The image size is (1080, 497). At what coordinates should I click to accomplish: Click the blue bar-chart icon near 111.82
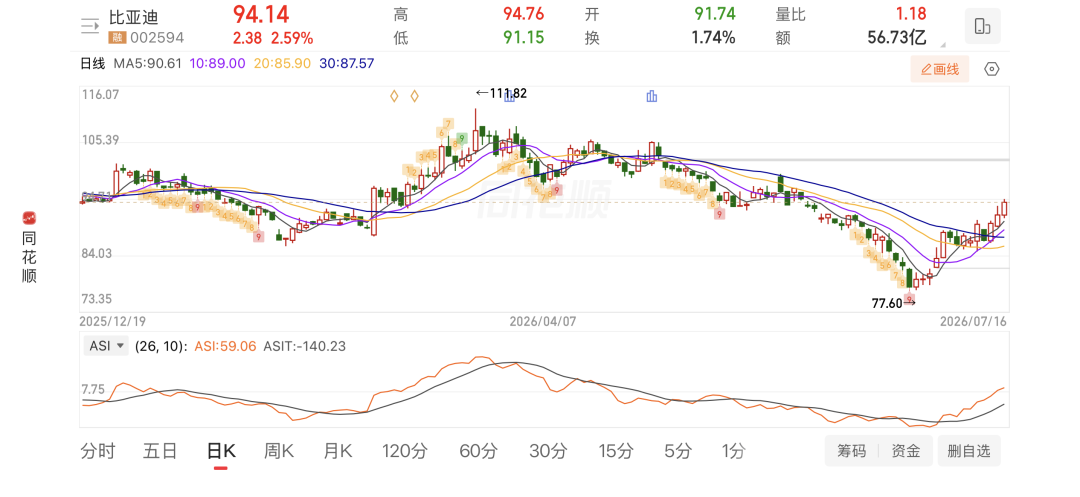coord(510,96)
